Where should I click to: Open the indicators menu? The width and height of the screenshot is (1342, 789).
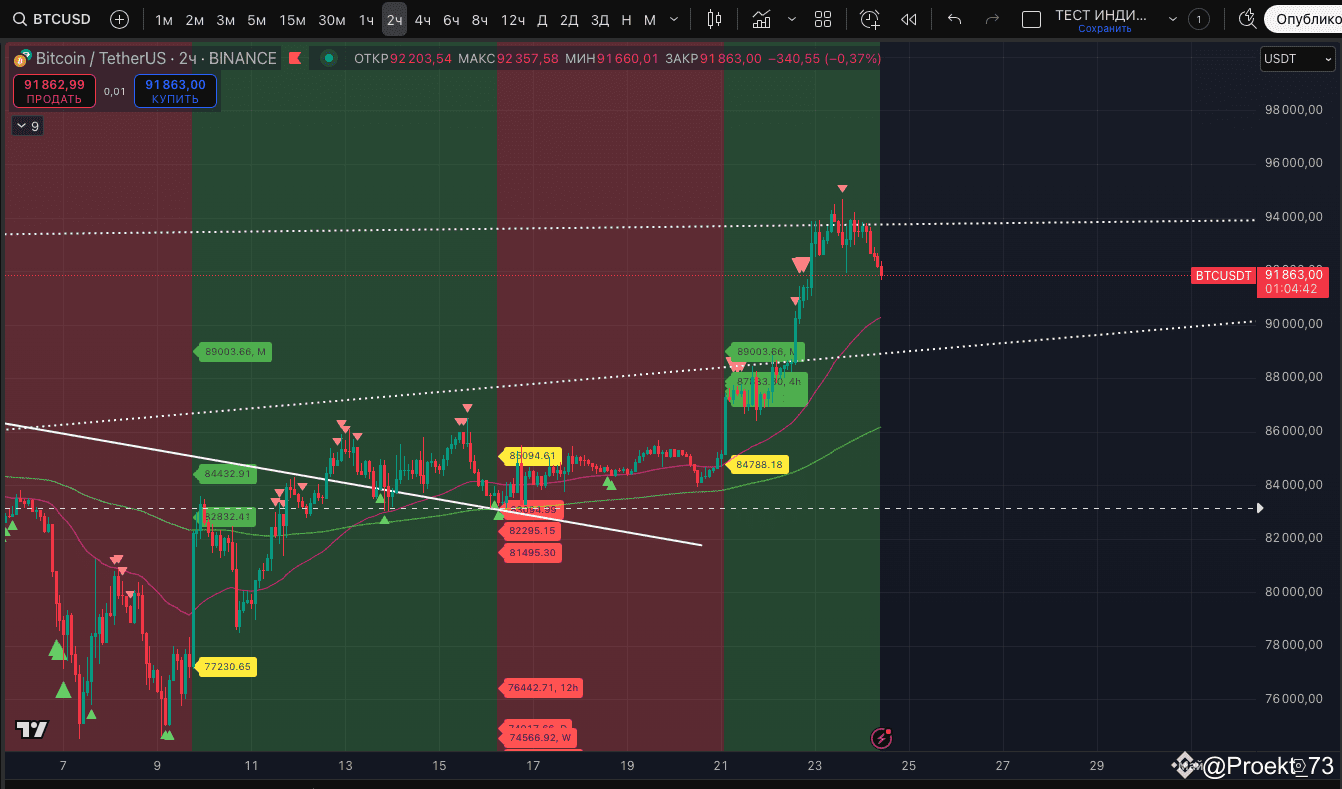762,19
